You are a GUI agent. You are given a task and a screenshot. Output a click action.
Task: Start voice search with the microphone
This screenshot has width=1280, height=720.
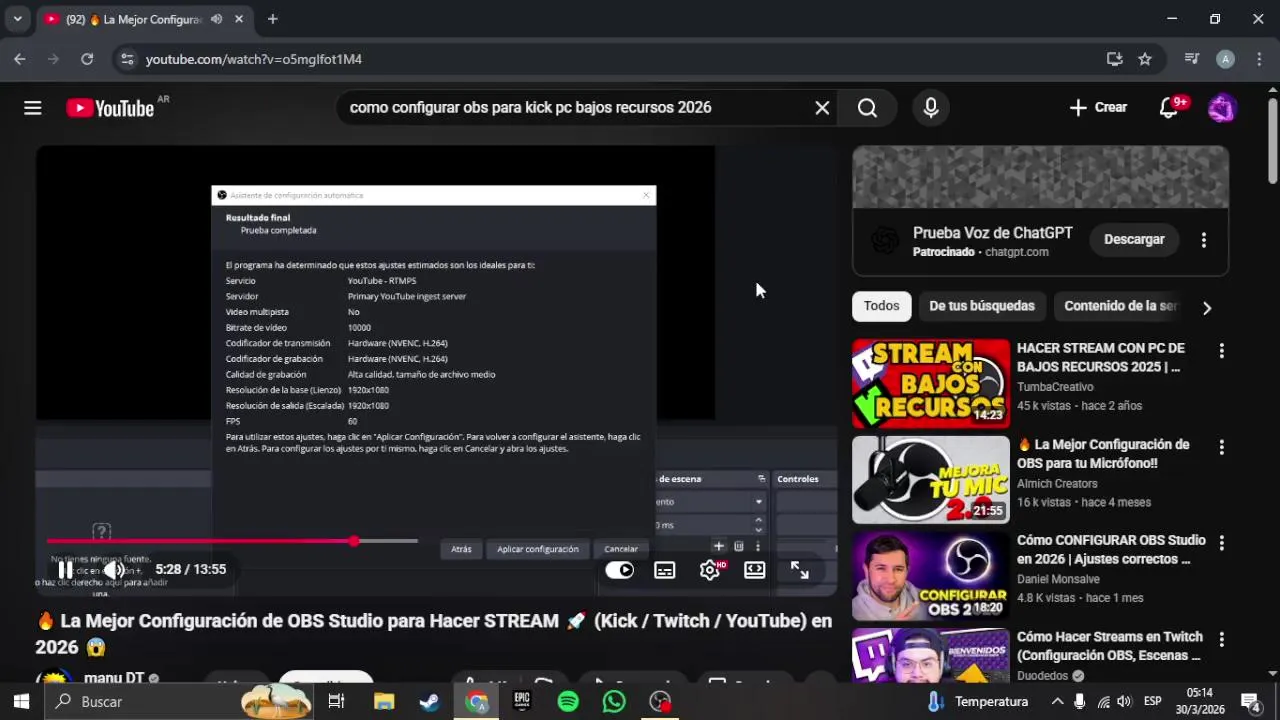(x=931, y=108)
